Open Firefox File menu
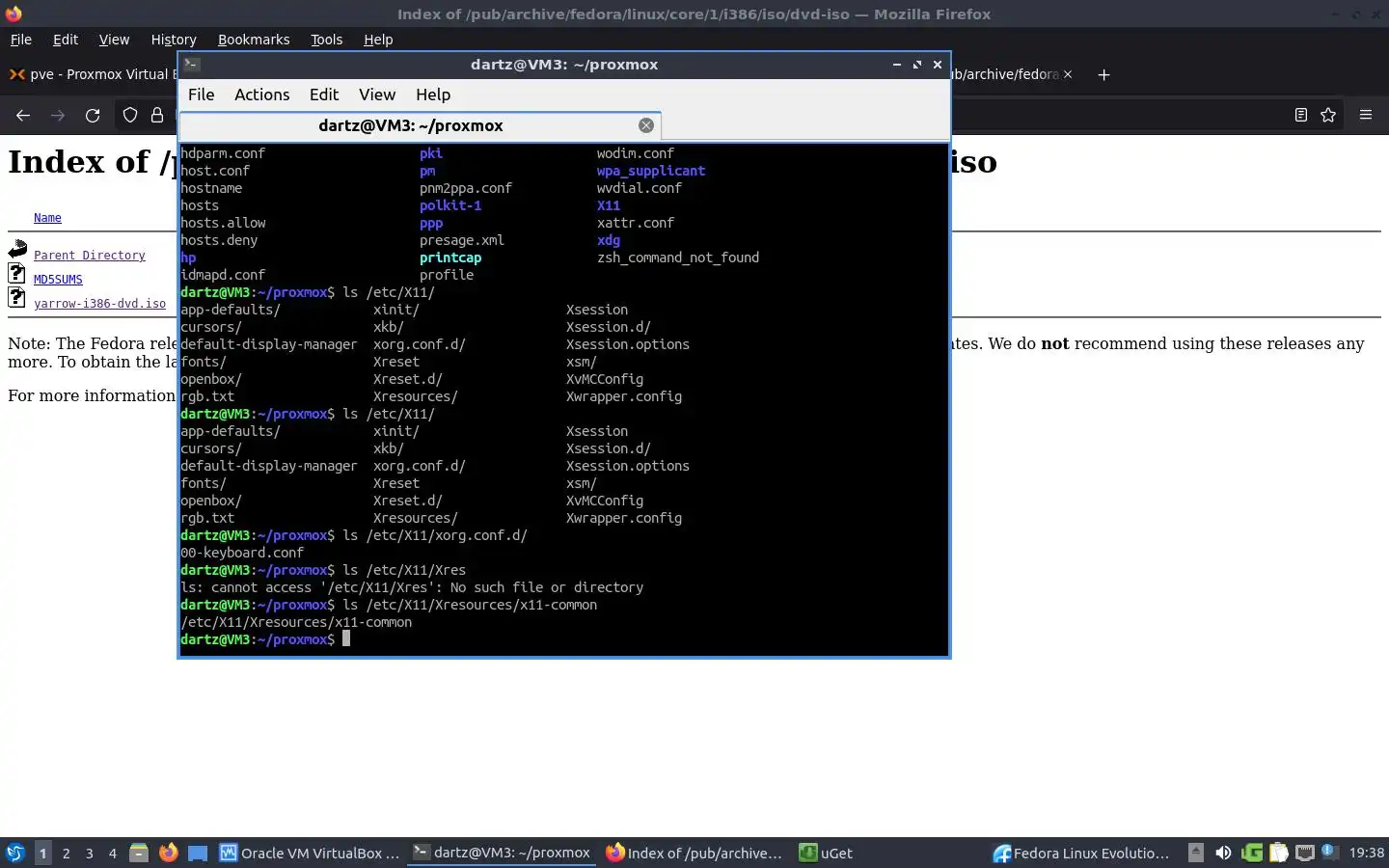Viewport: 1389px width, 868px height. 20,40
